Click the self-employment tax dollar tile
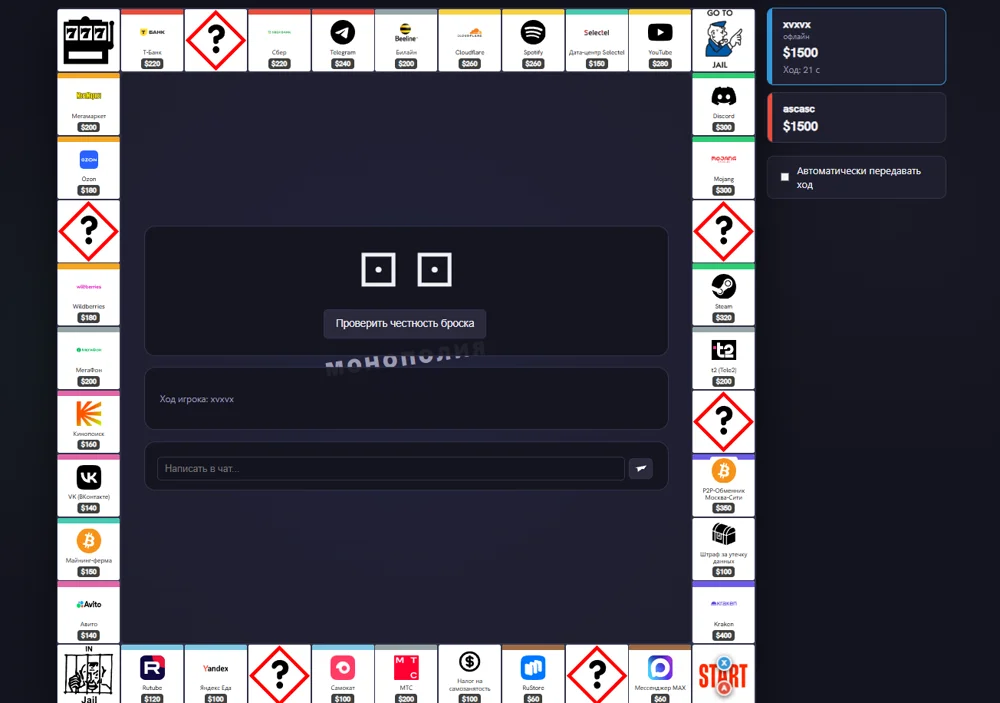1000x703 pixels. click(469, 674)
